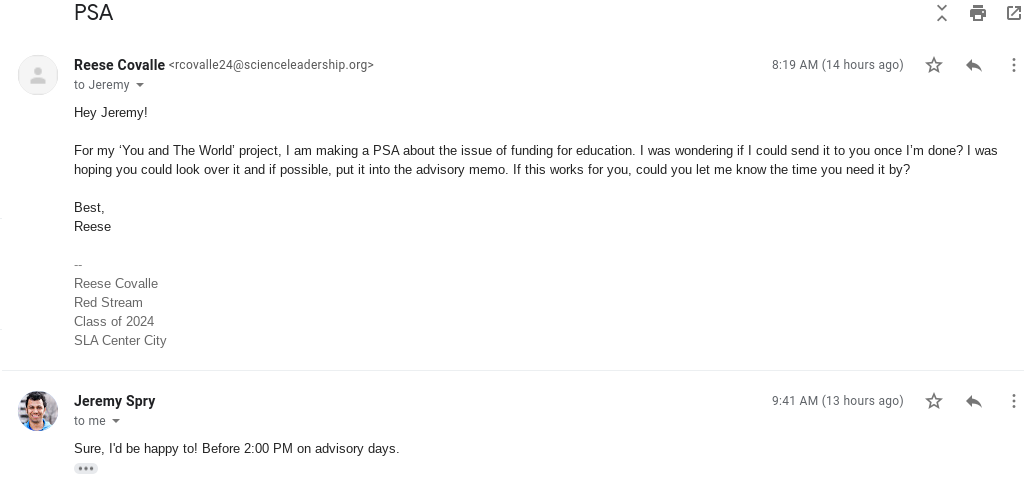
Task: Expand 'to me' recipient details
Action: (116, 422)
